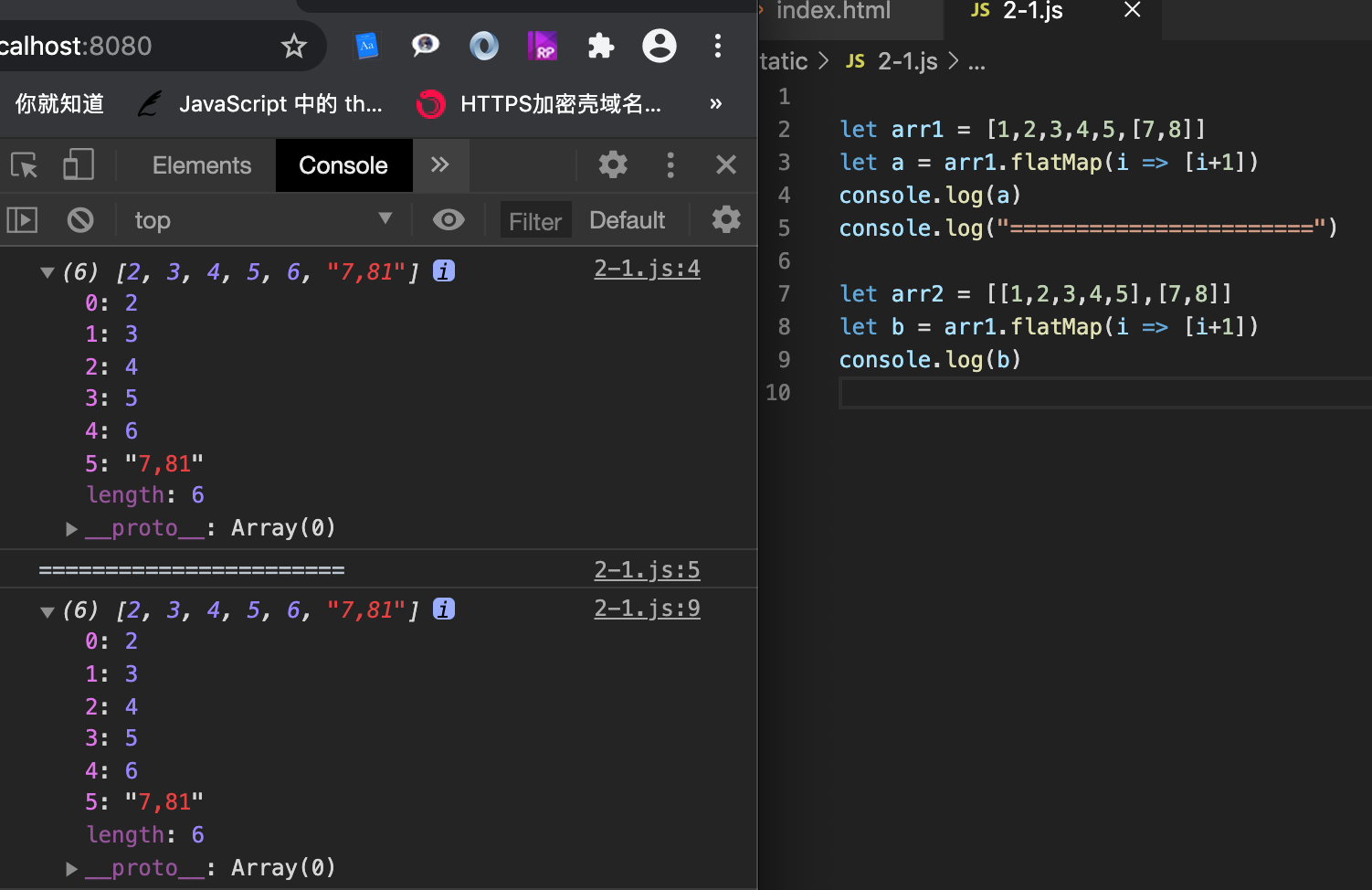Open the blue swirl extension icon
Image resolution: width=1372 pixels, height=890 pixels.
[x=483, y=45]
